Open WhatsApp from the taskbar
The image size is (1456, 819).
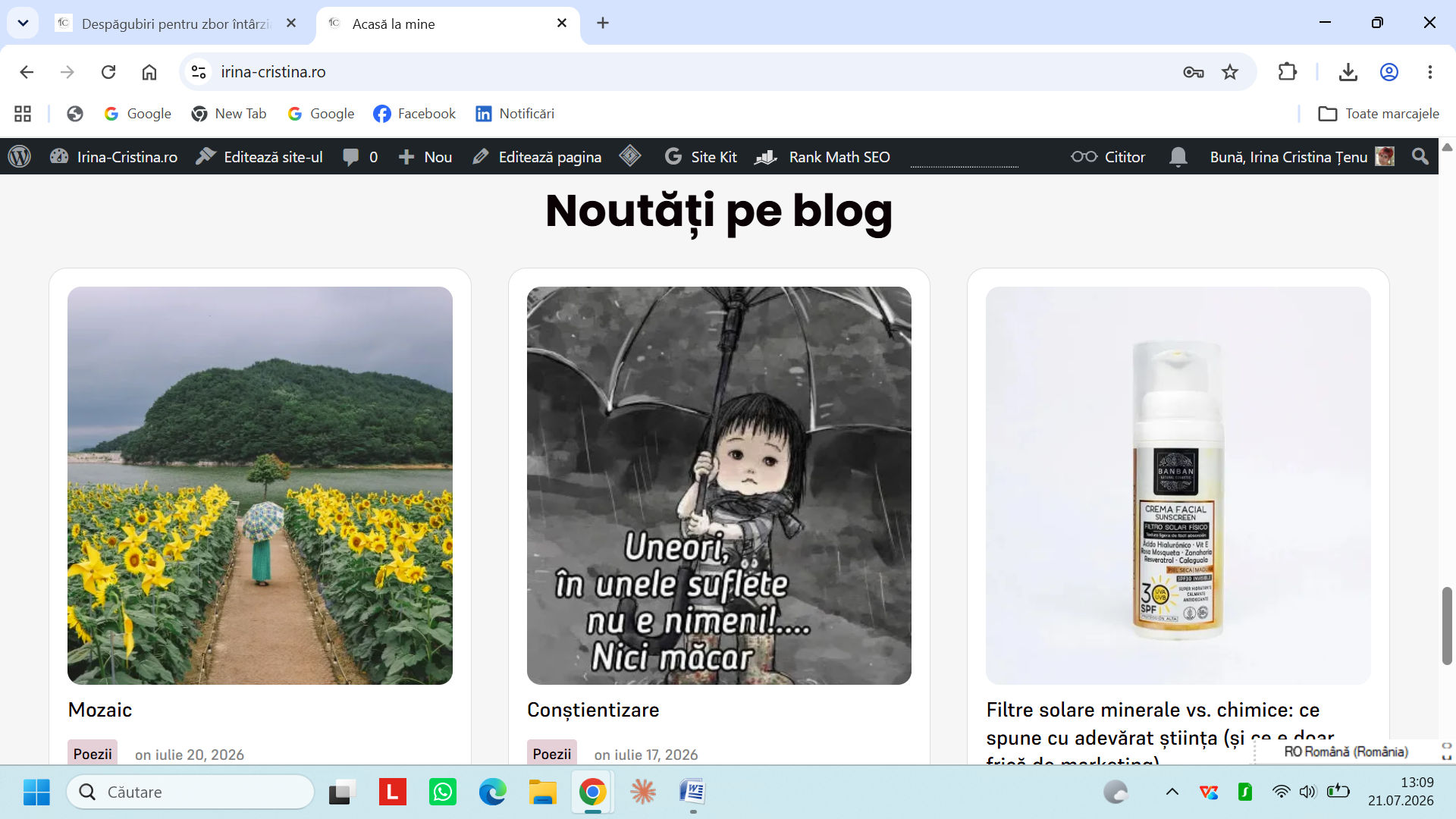tap(443, 792)
